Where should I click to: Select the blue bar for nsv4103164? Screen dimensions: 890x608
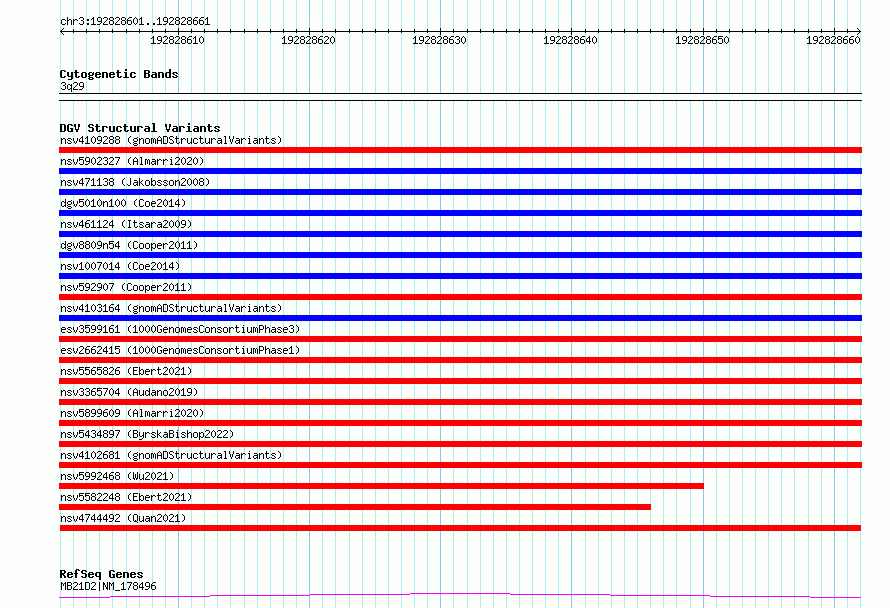tap(460, 318)
